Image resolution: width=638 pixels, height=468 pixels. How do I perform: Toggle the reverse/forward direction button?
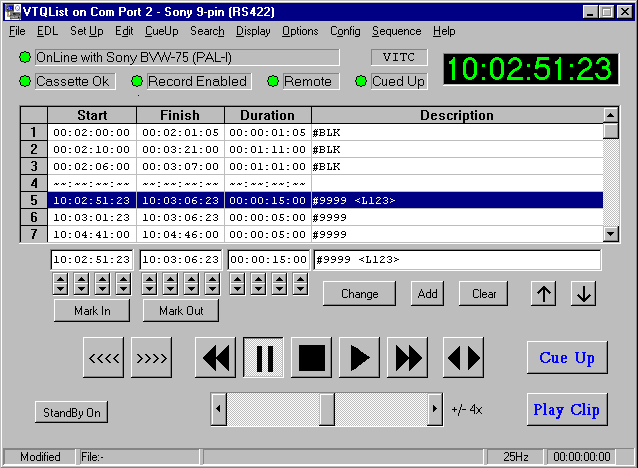[x=463, y=357]
